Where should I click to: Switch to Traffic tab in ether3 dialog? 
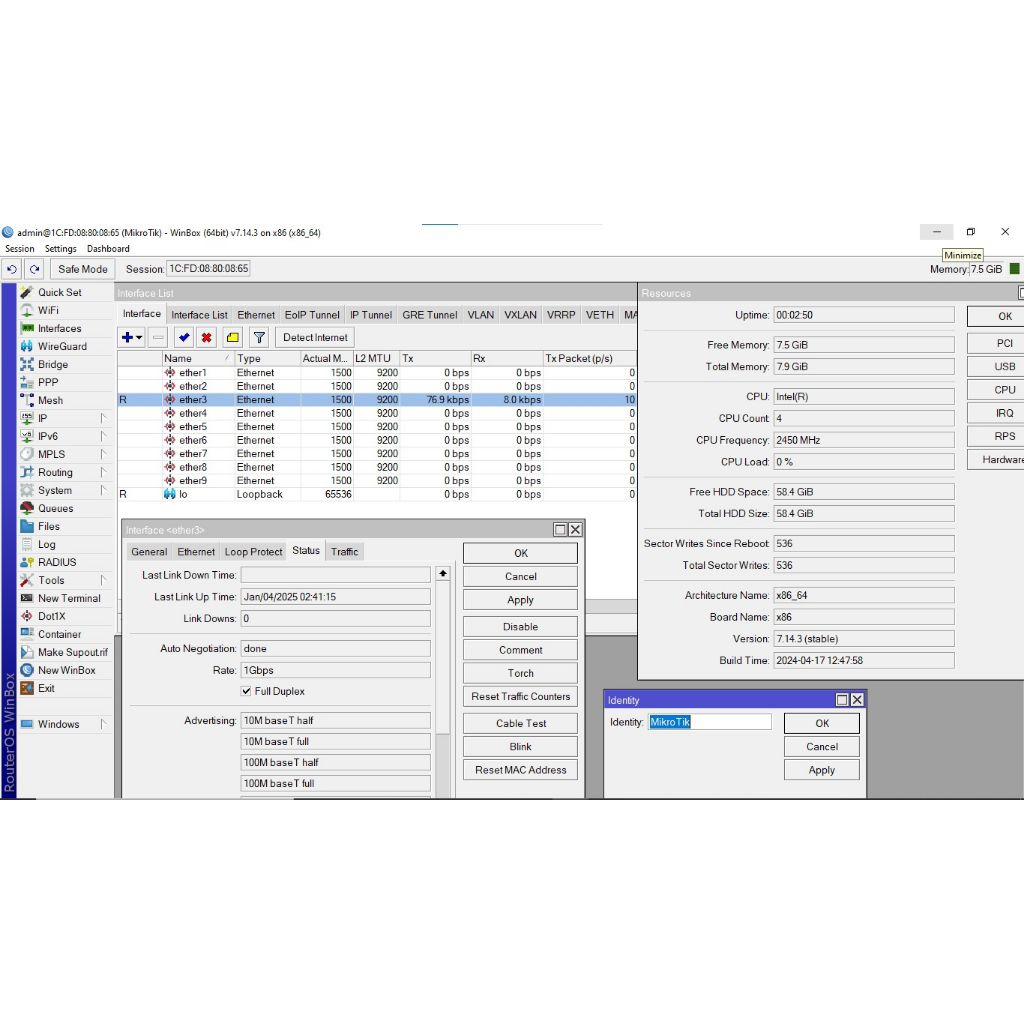coord(344,552)
